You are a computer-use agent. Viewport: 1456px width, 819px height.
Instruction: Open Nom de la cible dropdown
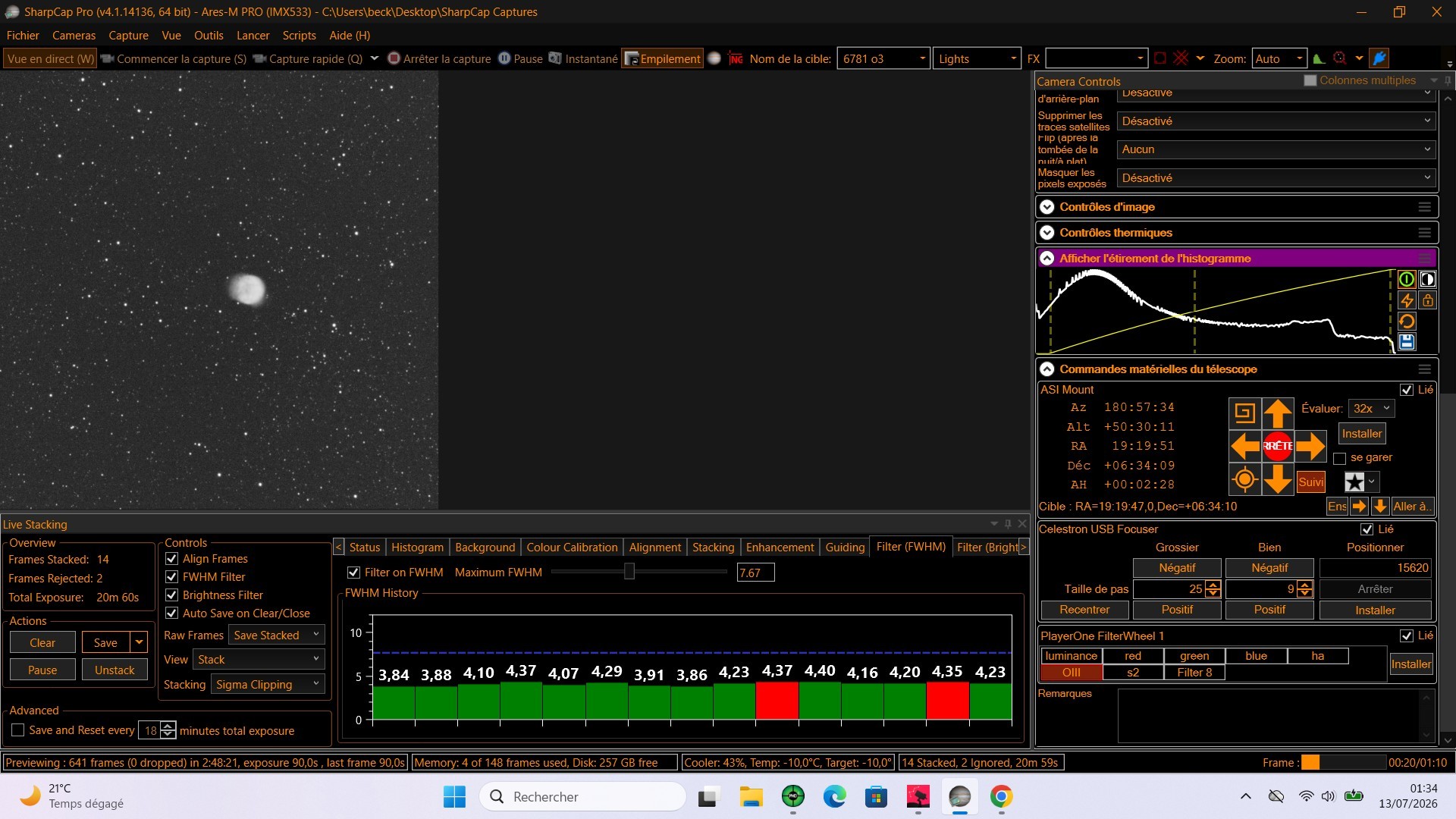pos(883,58)
